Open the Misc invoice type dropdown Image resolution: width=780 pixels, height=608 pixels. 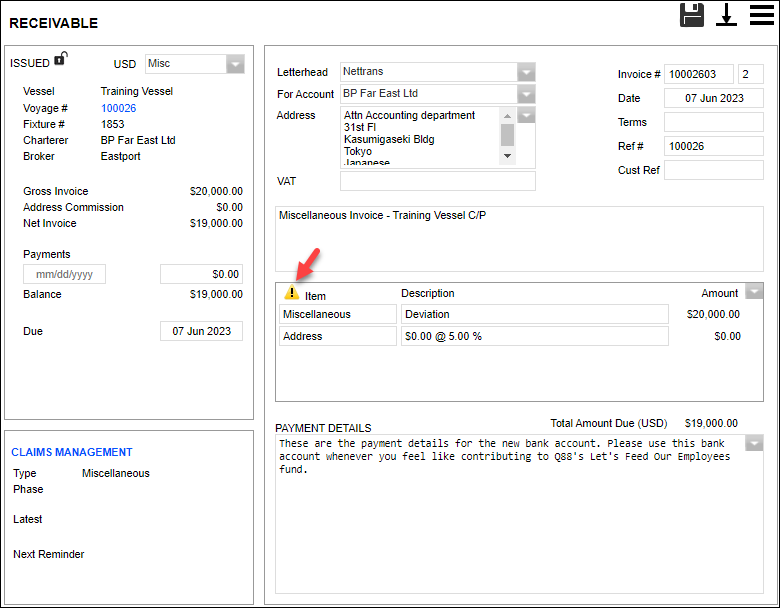pos(235,64)
